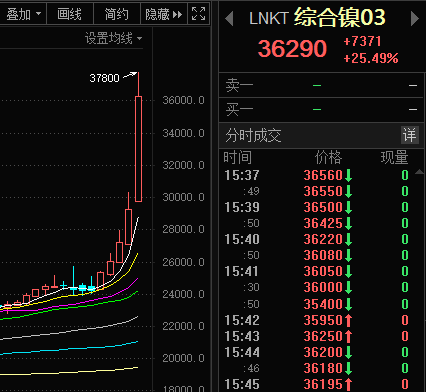Click the LNKT 综合镍03 contract title
This screenshot has width=426, height=392.
pyautogui.click(x=317, y=17)
